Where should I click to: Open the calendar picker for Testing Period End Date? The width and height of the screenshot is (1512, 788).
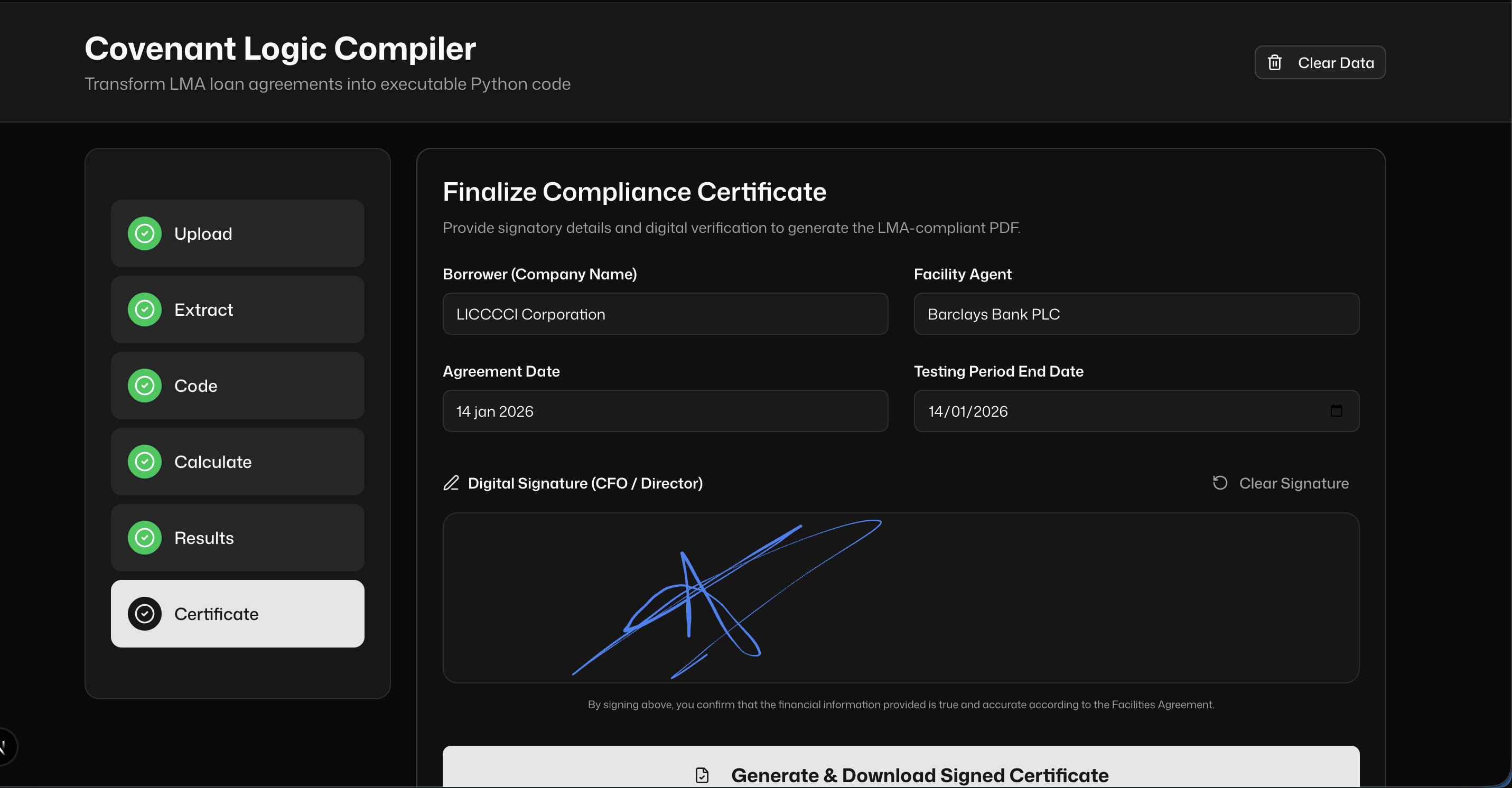[x=1336, y=411]
